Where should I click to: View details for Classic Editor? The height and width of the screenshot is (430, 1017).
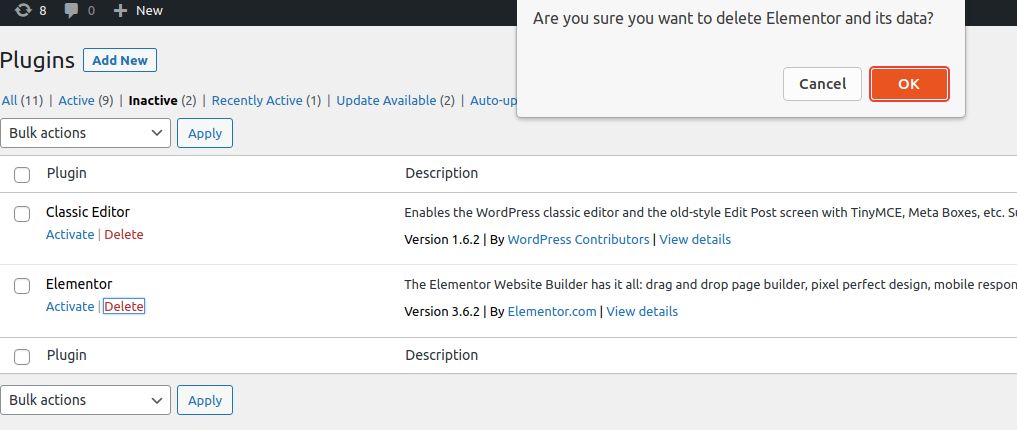point(695,239)
